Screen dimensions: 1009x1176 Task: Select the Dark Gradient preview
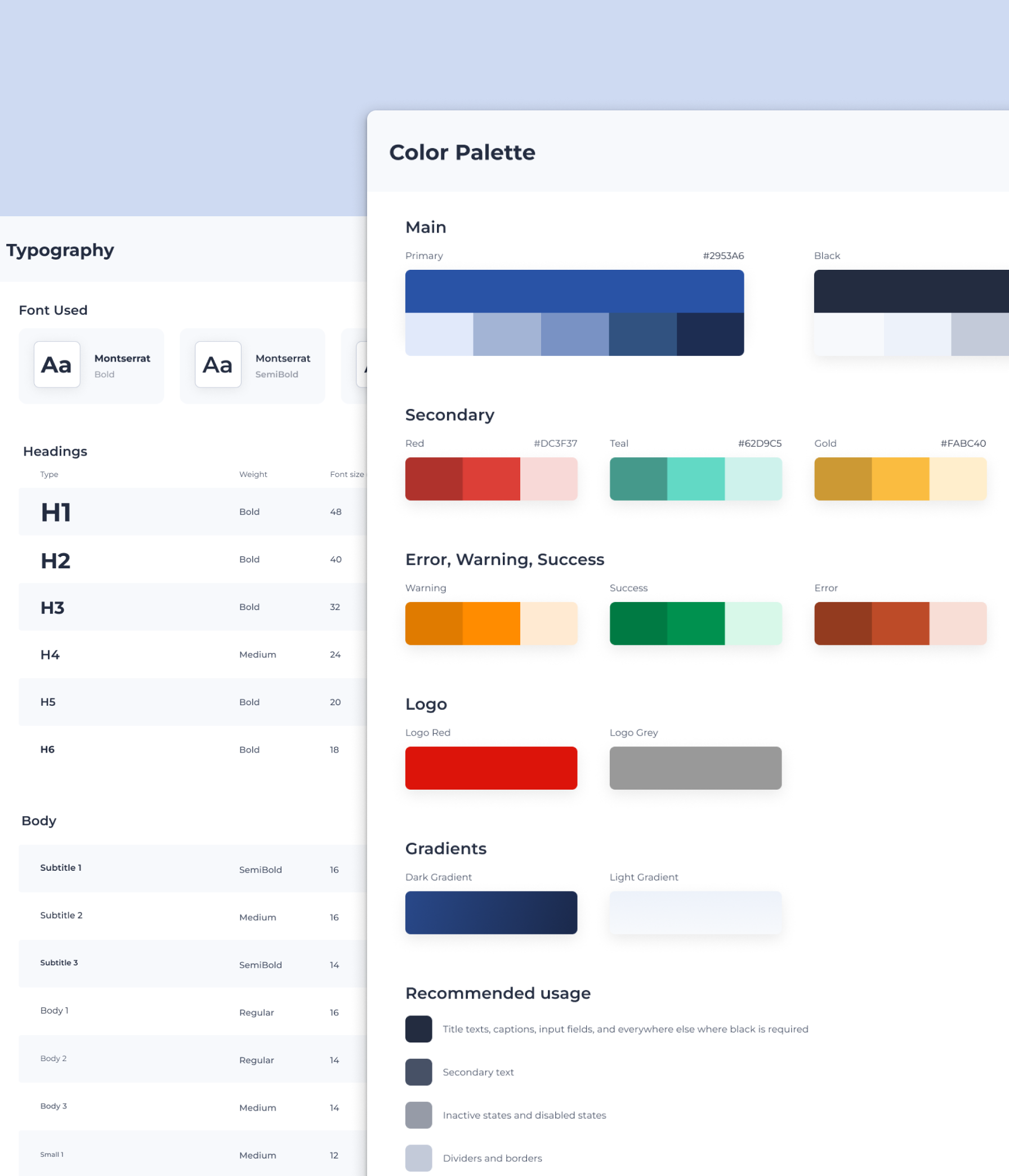click(491, 912)
